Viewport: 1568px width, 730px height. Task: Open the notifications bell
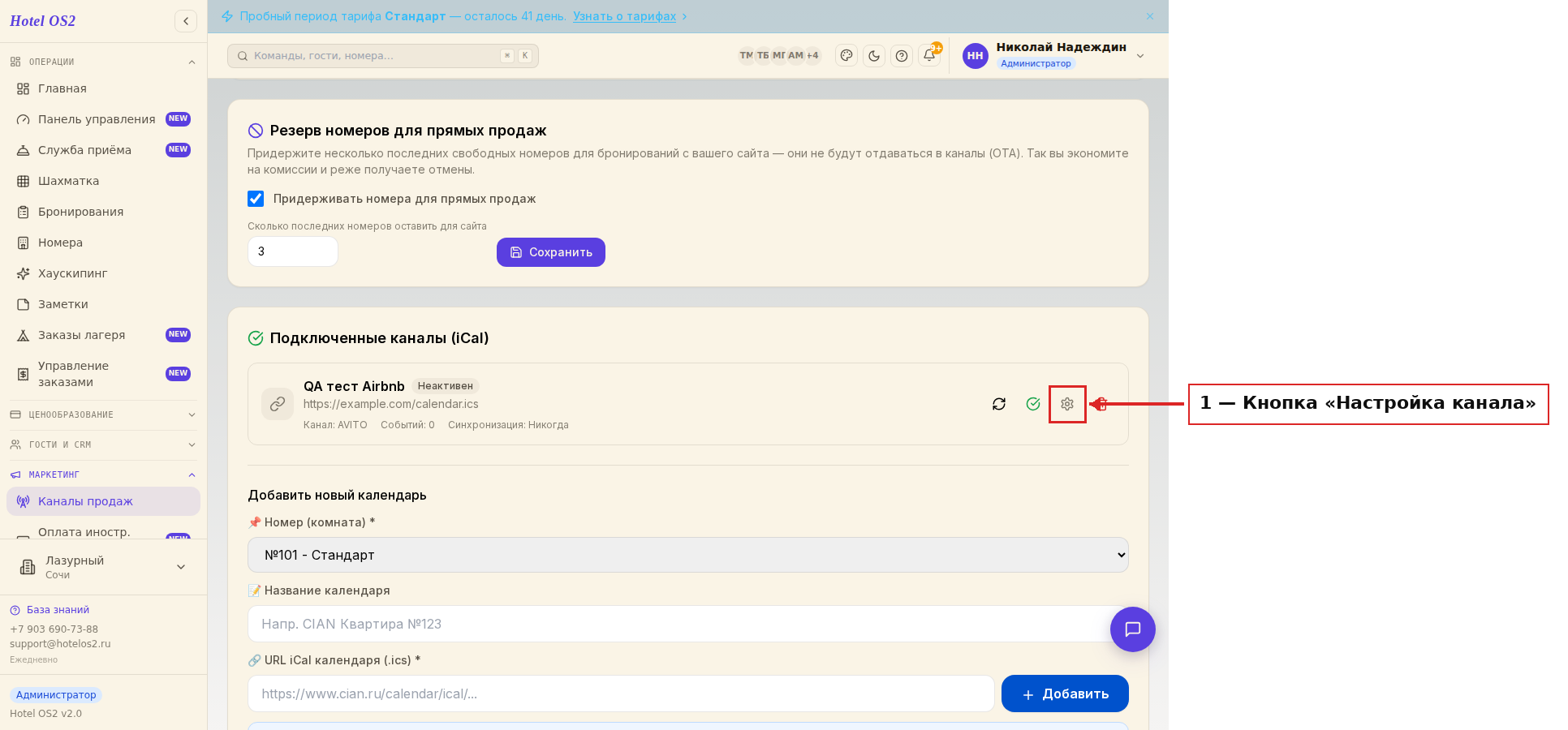point(930,56)
